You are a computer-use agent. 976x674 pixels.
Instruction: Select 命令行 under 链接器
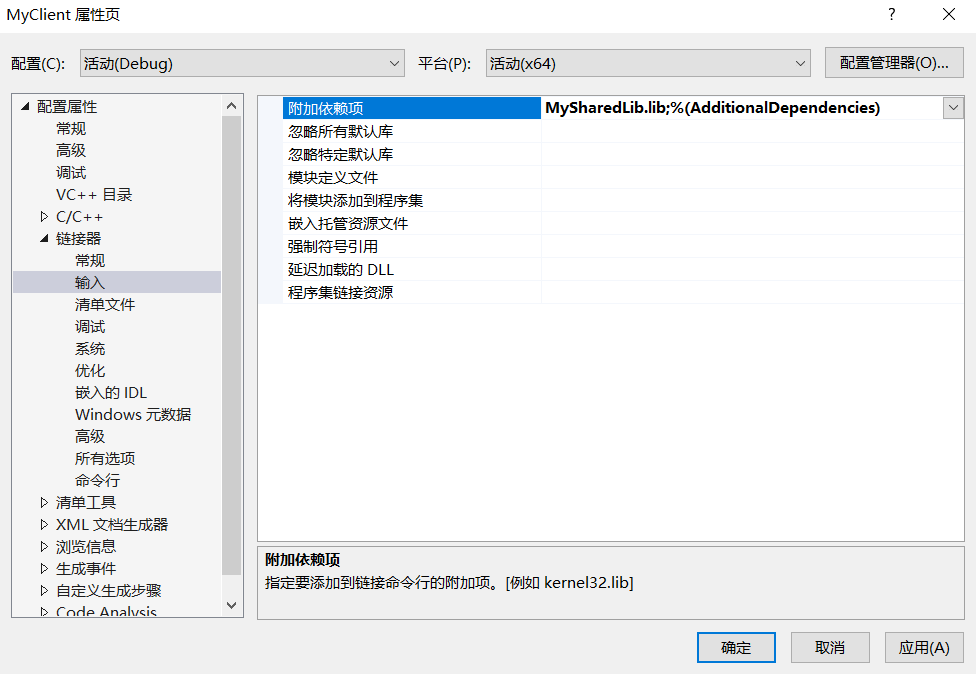point(97,480)
